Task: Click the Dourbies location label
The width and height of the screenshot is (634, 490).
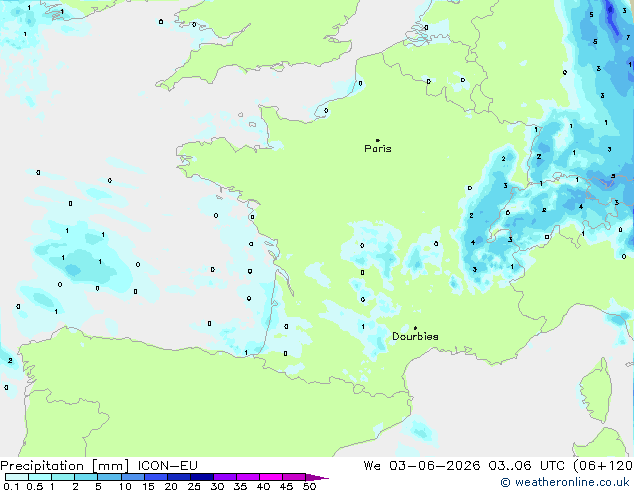Action: click(x=415, y=336)
